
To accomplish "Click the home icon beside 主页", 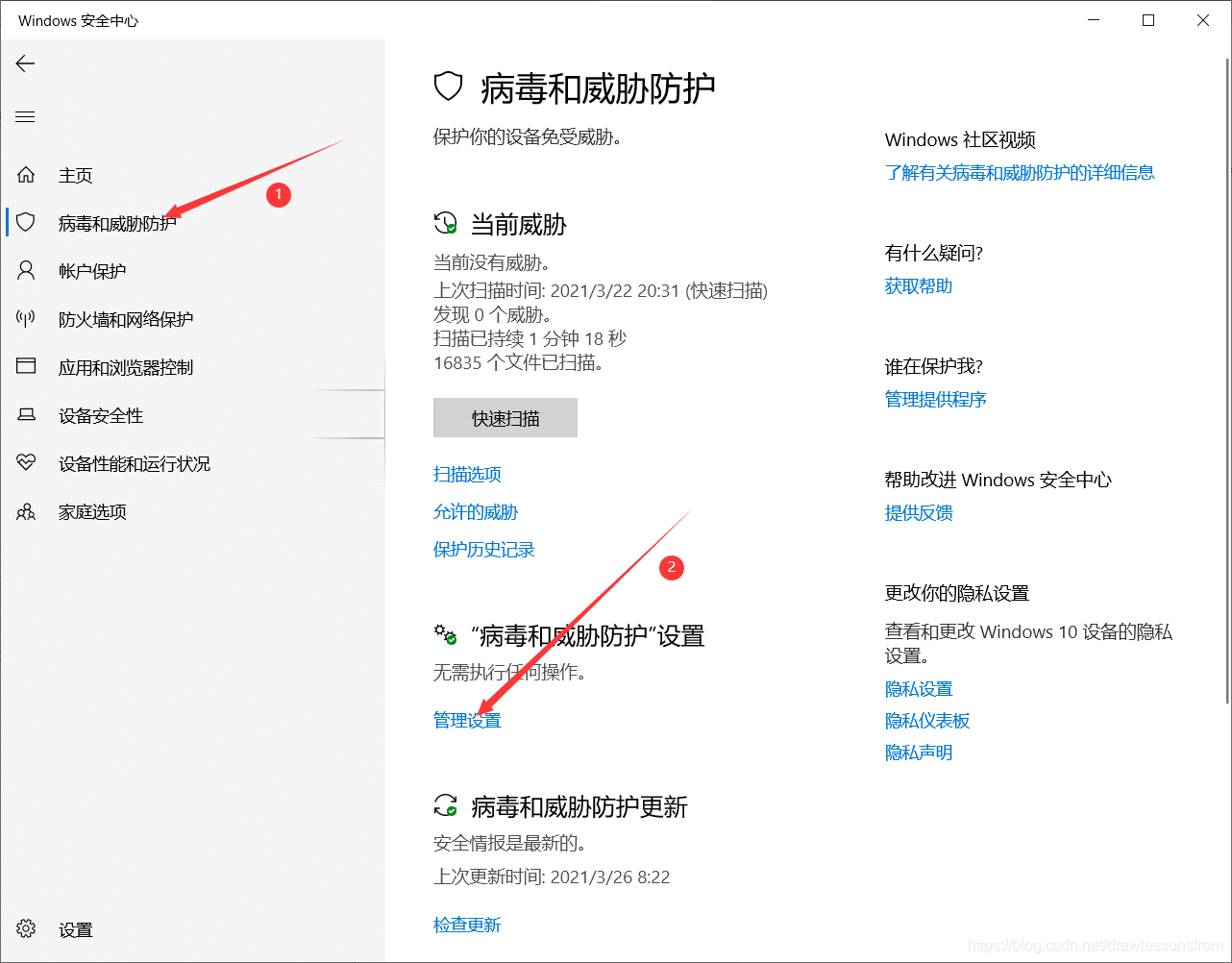I will 26,175.
